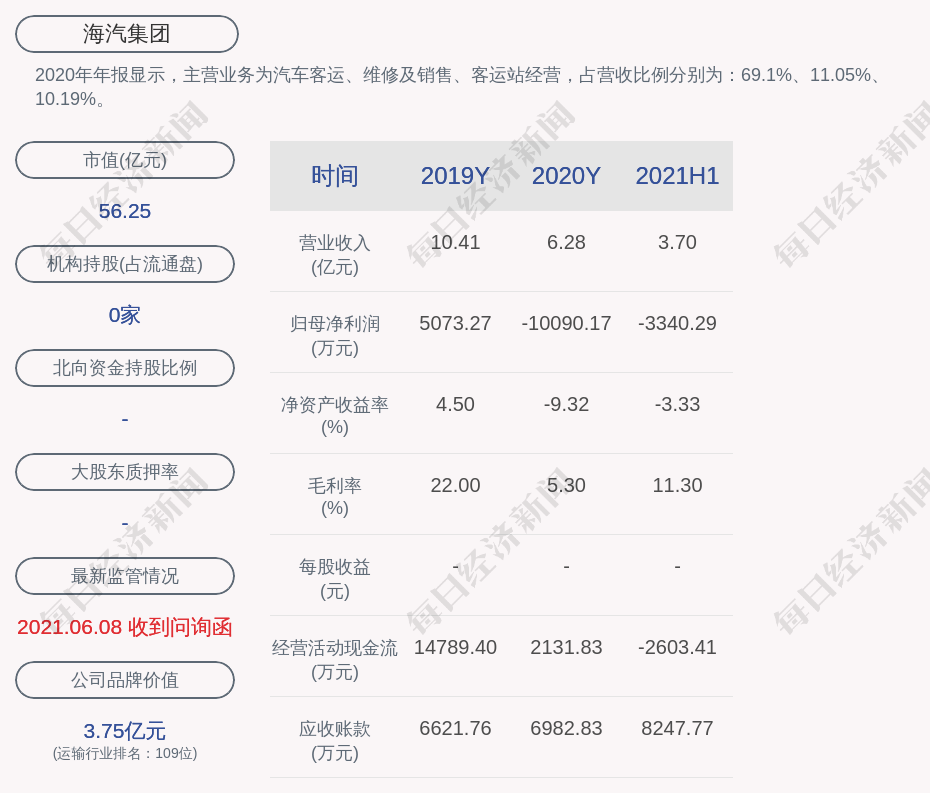This screenshot has width=930, height=793.
Task: Open the 2021.06.08 收到问询函 red notice
Action: click(x=125, y=627)
